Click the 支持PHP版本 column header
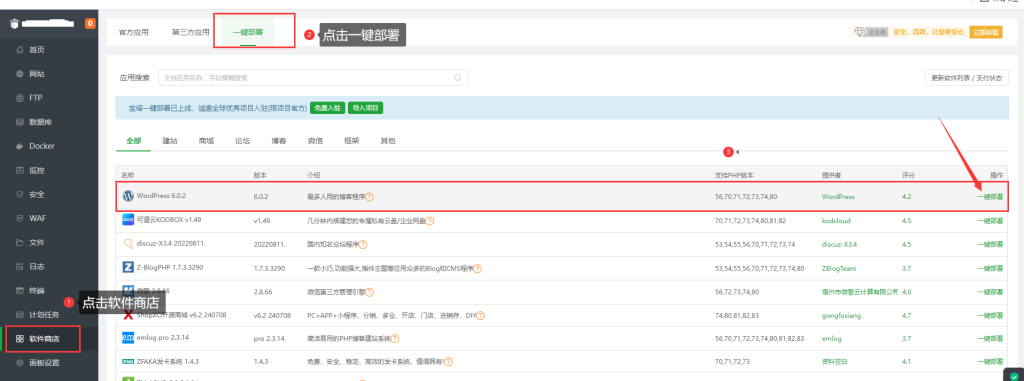Viewport: 1024px width, 381px height. (735, 175)
